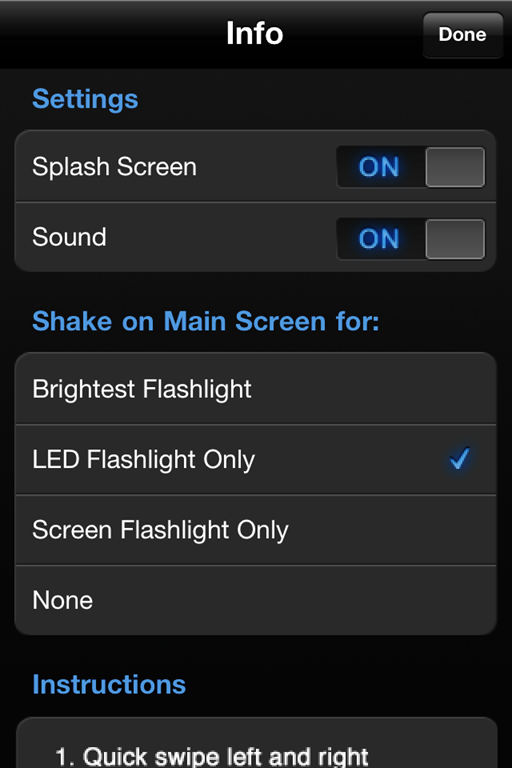
Task: Click the blue checkmark beside LED Flashlight Only
Action: [x=460, y=458]
